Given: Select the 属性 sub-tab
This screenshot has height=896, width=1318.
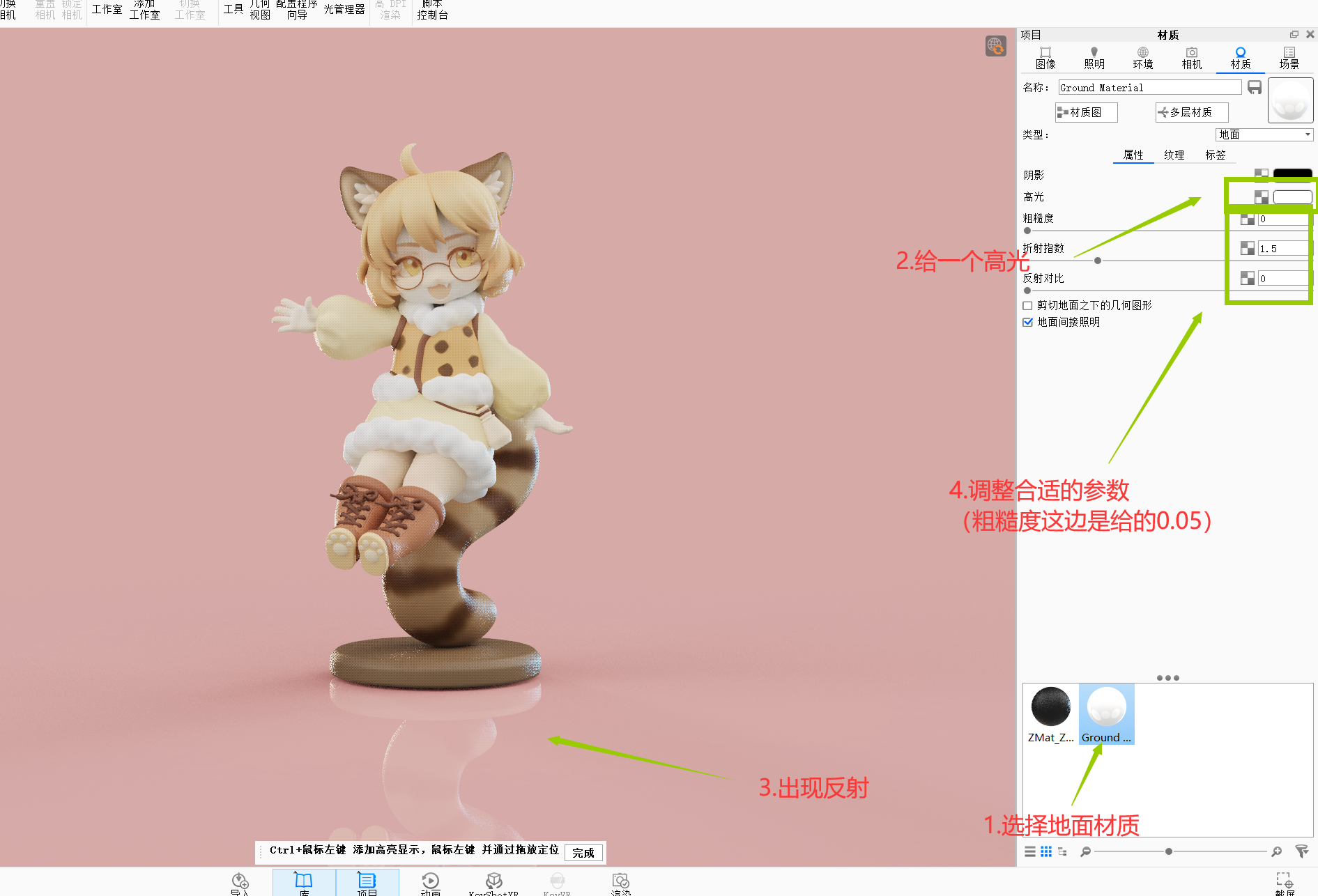Looking at the screenshot, I should click(1133, 155).
